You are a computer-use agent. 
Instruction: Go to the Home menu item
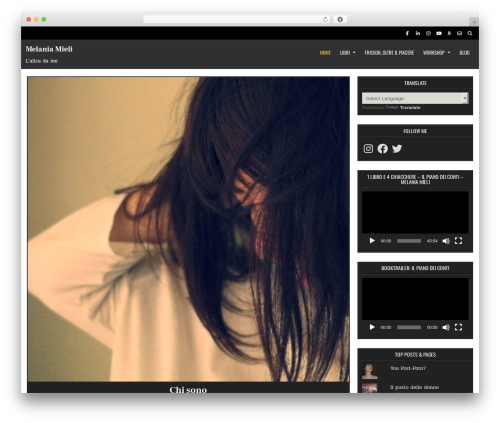click(x=325, y=53)
